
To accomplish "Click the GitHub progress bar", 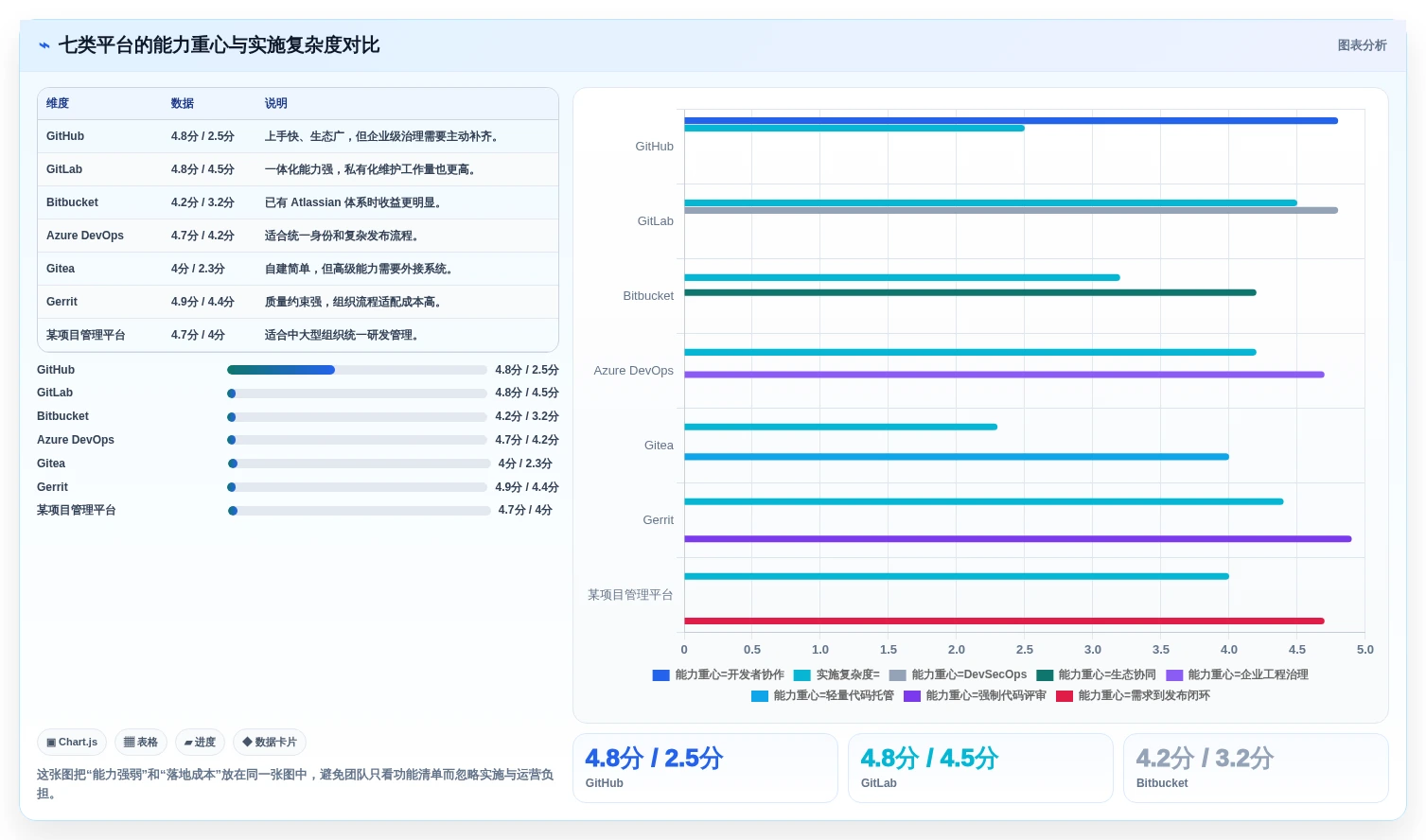I will point(357,370).
